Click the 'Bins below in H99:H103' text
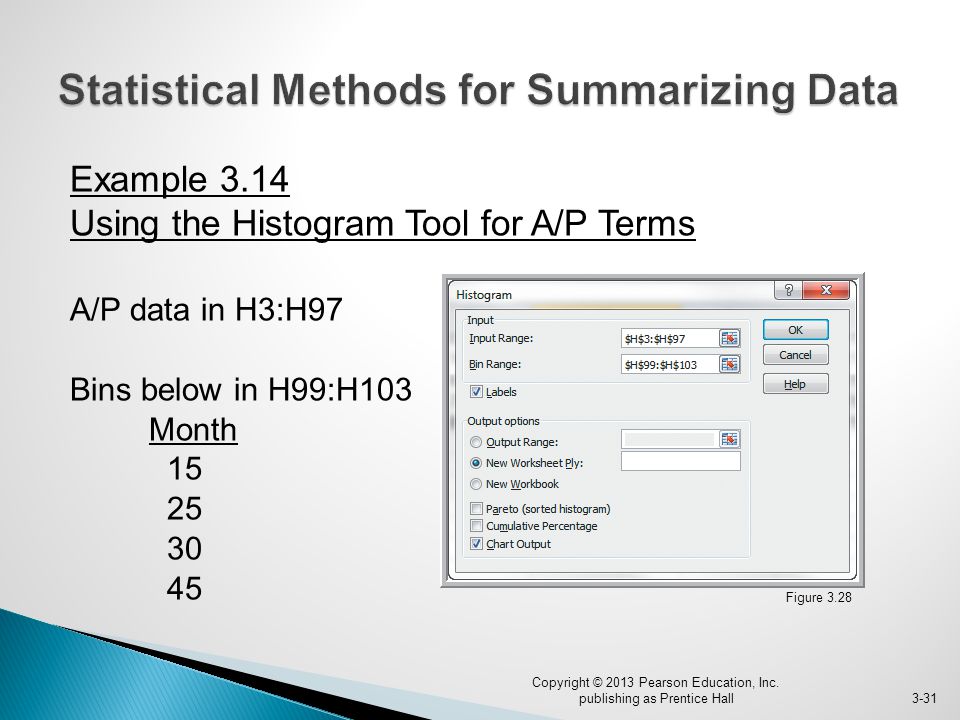 point(241,389)
